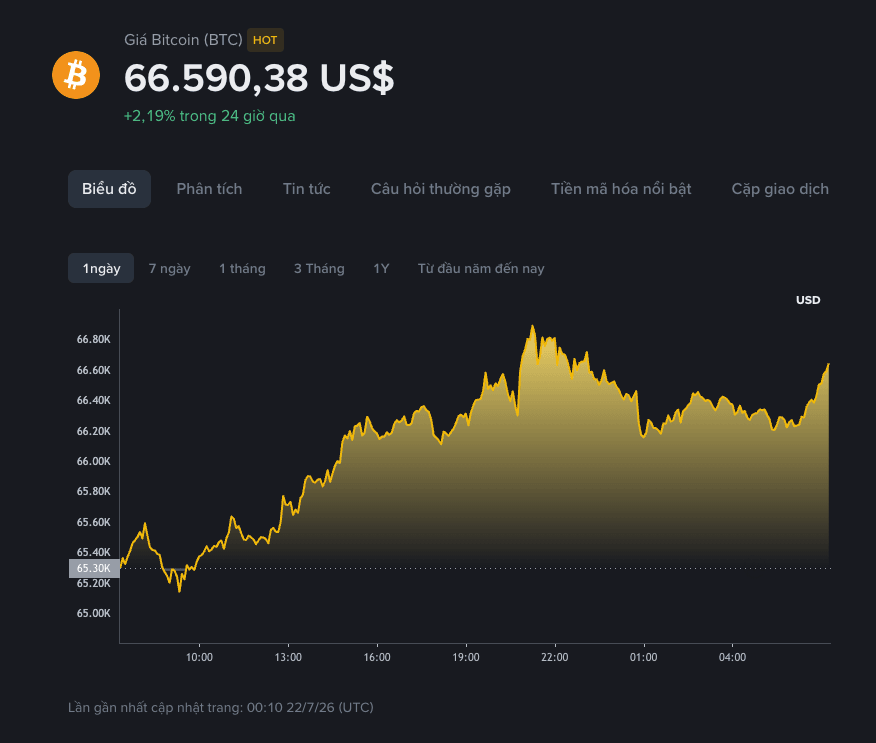Open the Biểu đồ tab
Screen dimensions: 876x743
pyautogui.click(x=109, y=189)
